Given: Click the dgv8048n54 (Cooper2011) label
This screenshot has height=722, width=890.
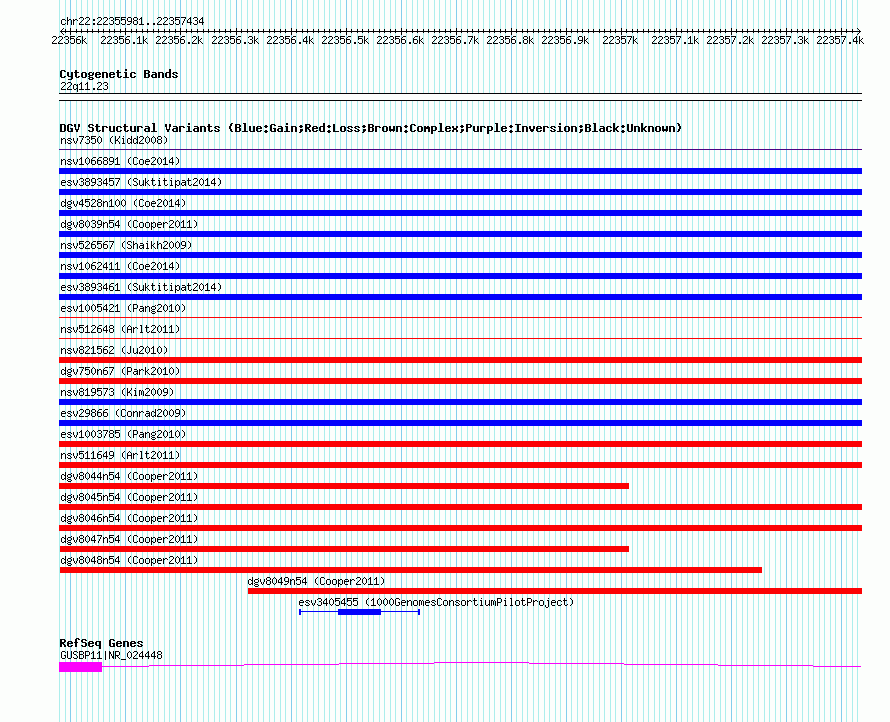Looking at the screenshot, I should (129, 560).
